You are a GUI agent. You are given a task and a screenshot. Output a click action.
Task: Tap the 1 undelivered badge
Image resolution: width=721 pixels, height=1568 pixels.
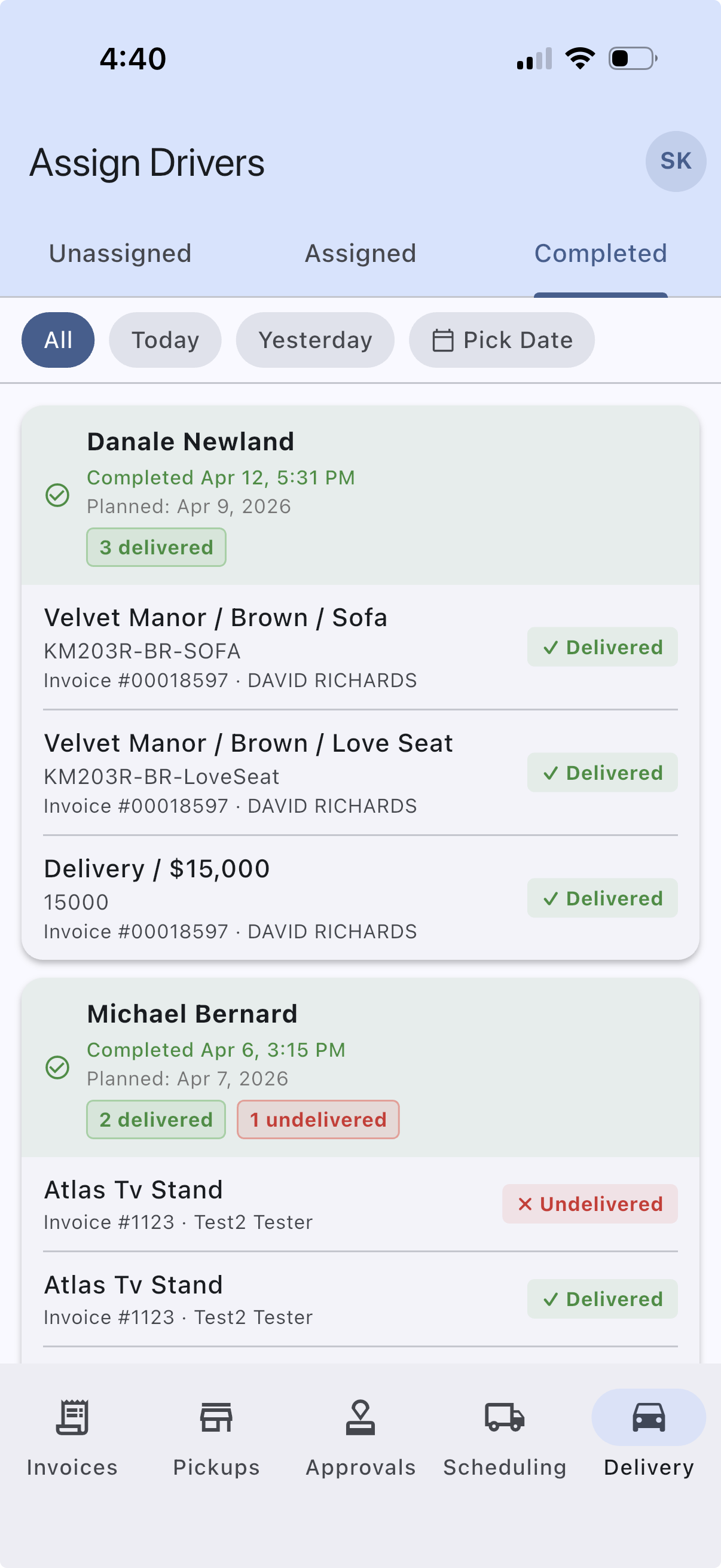click(x=317, y=1119)
